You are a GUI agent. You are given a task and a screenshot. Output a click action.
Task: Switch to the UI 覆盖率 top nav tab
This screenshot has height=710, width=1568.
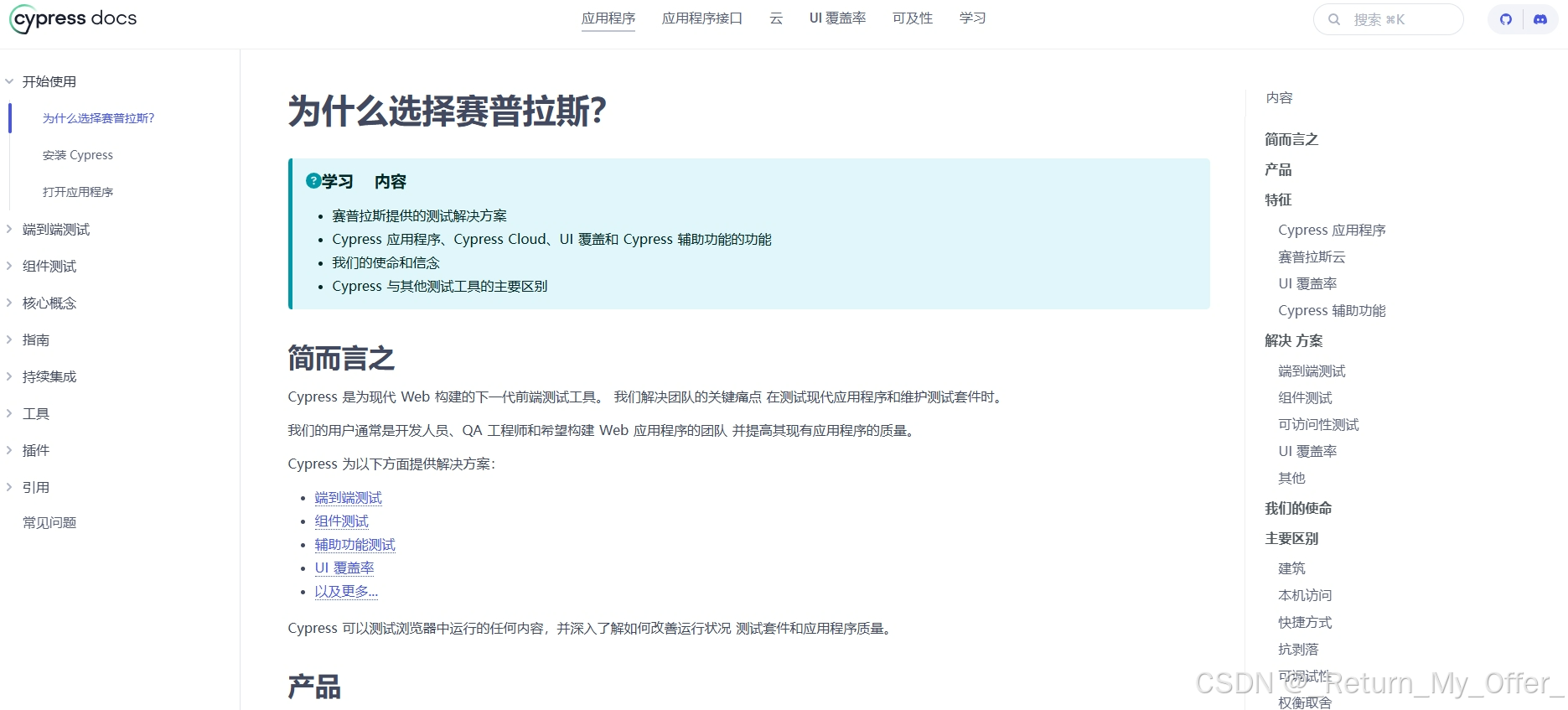[x=837, y=18]
